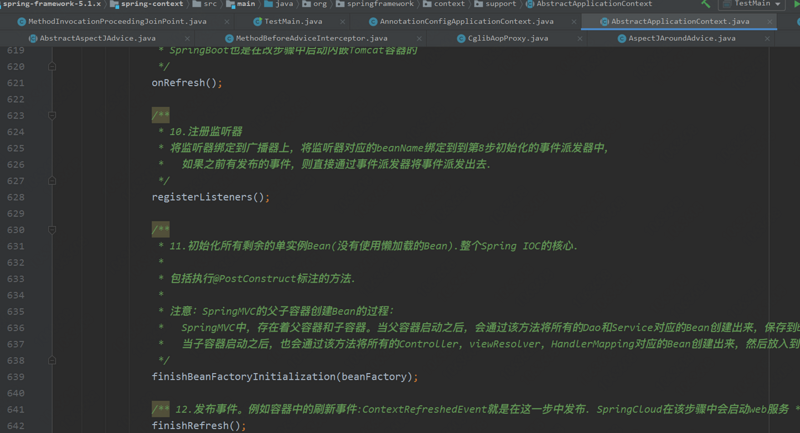Click spring-framework-5.1.x breadcrumb
Viewport: 800px width, 433px height.
point(52,4)
